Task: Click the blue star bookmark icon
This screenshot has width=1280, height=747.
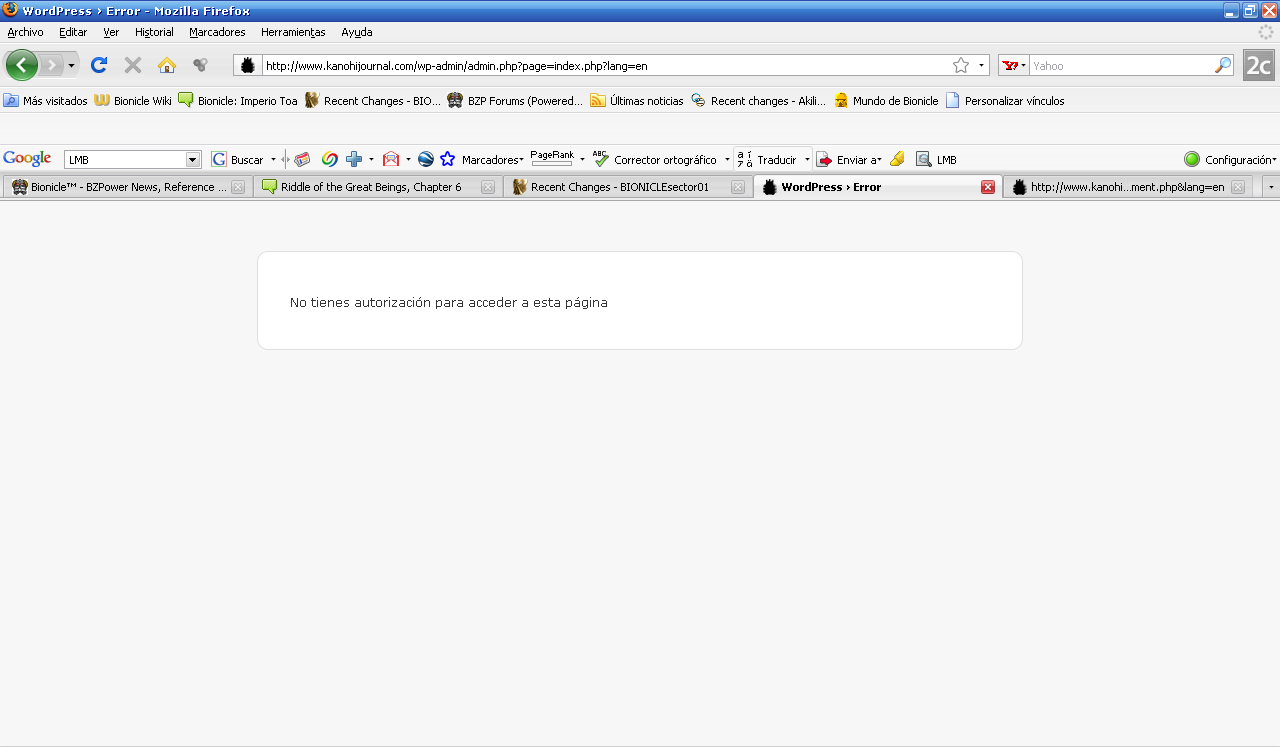Action: tap(448, 159)
